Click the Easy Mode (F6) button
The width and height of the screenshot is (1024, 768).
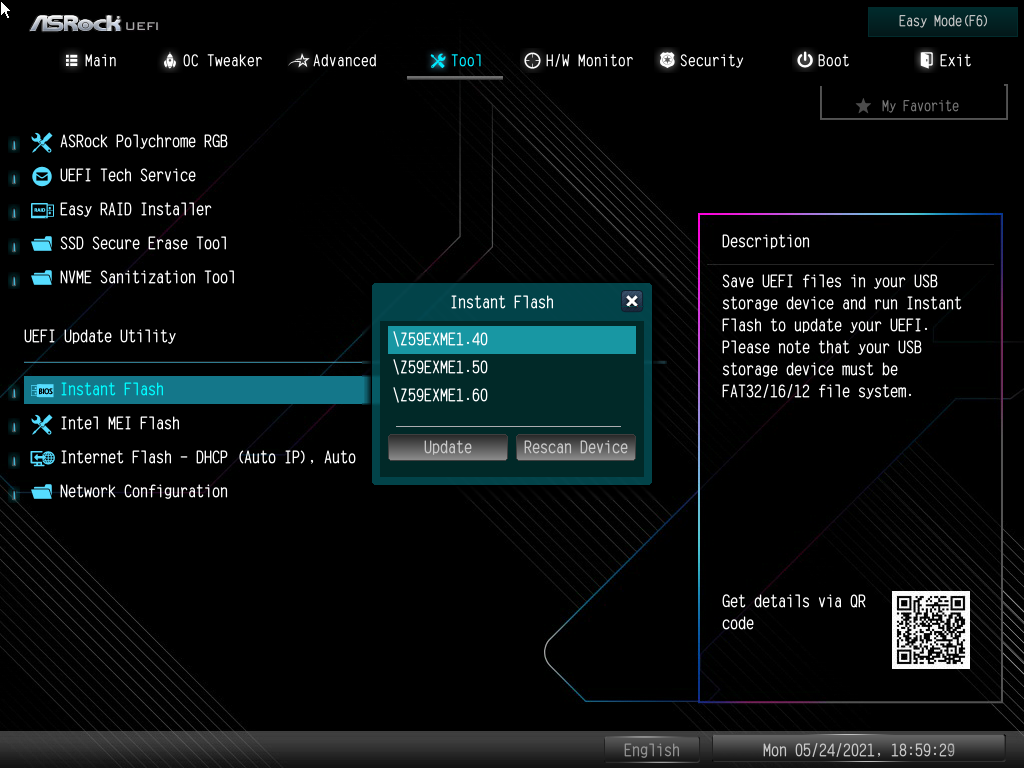[942, 22]
